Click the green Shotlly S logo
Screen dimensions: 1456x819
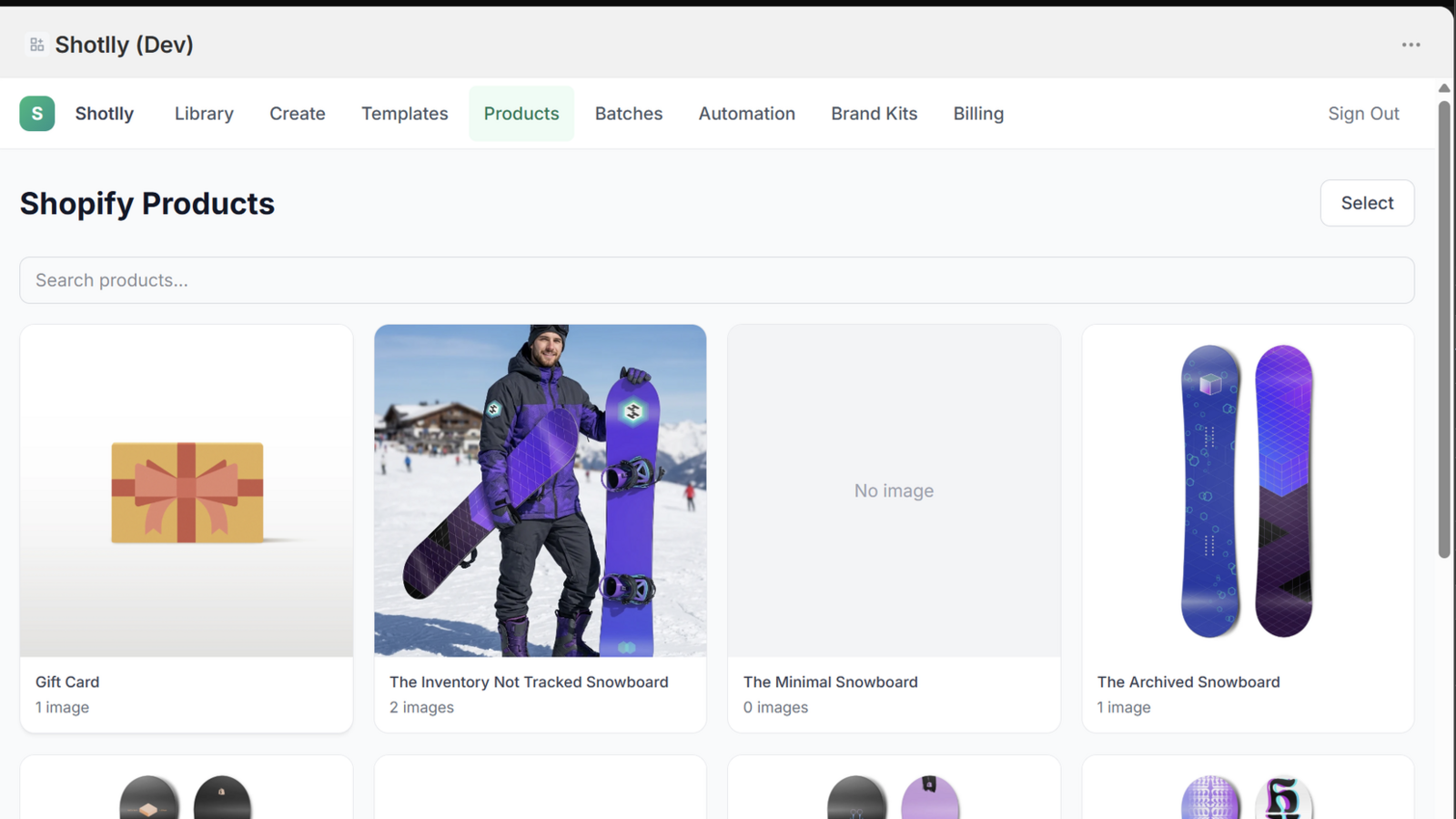pos(37,114)
